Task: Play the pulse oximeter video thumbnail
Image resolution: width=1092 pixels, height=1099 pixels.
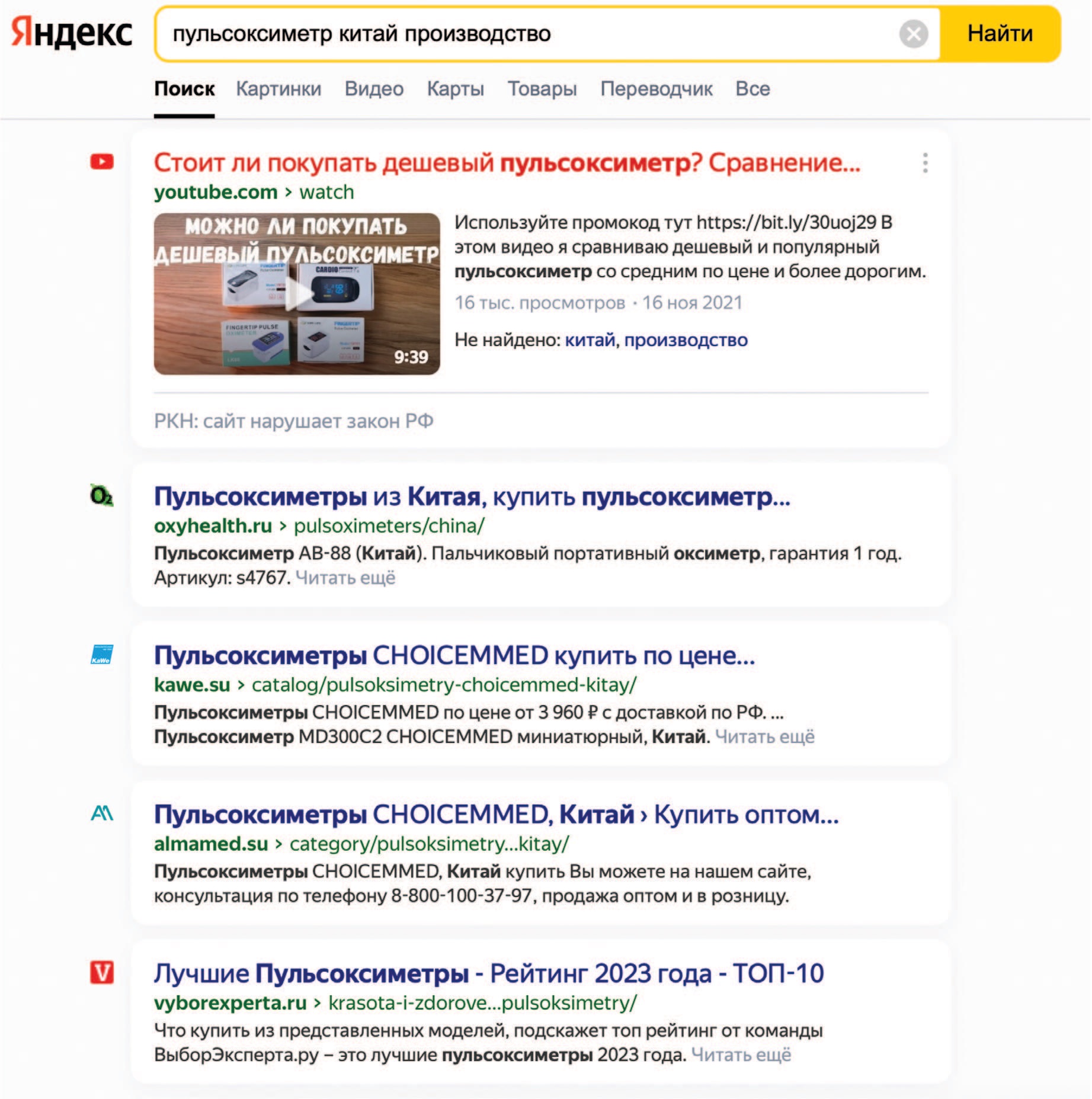Action: (297, 294)
